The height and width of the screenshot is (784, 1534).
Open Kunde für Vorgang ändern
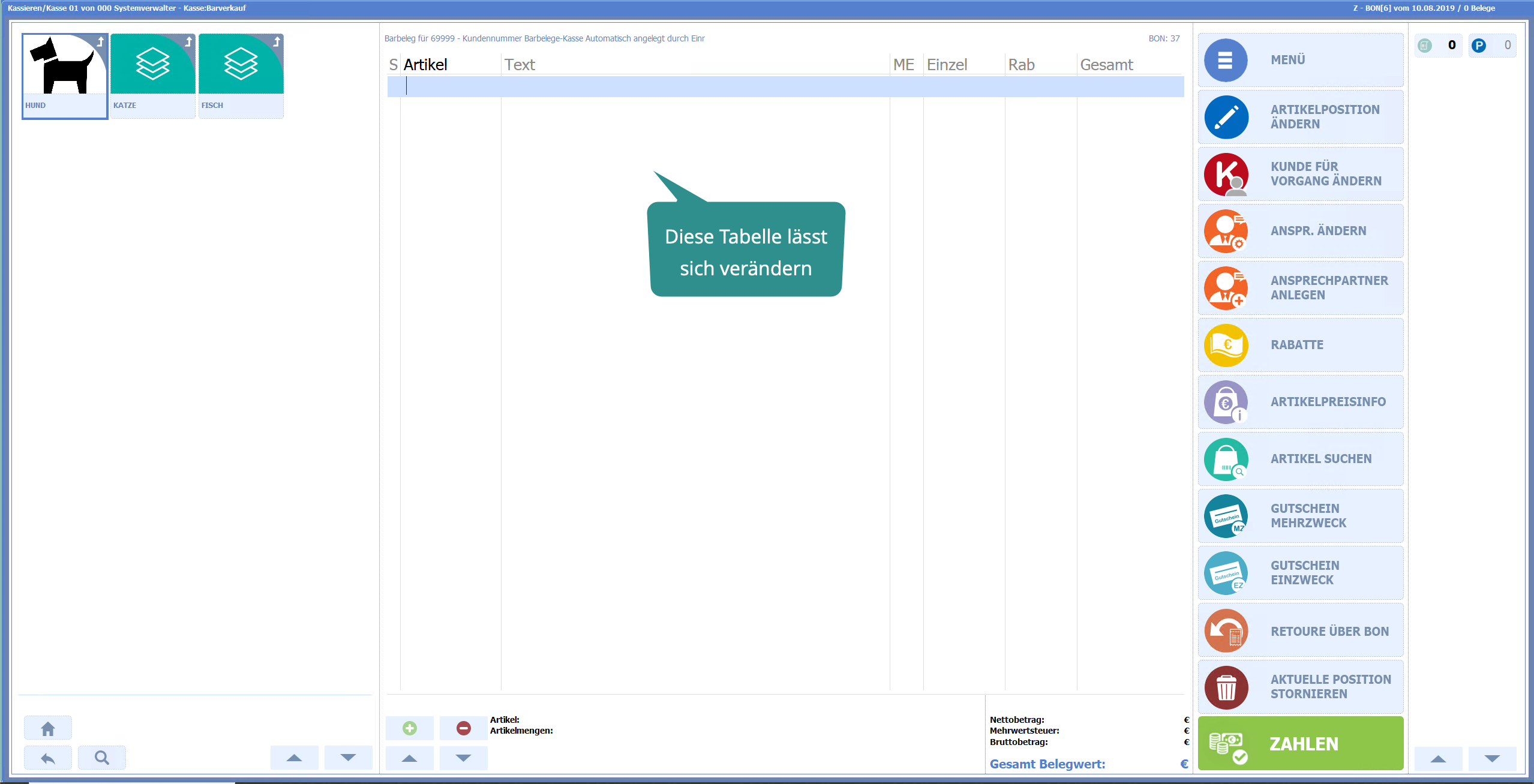1299,174
